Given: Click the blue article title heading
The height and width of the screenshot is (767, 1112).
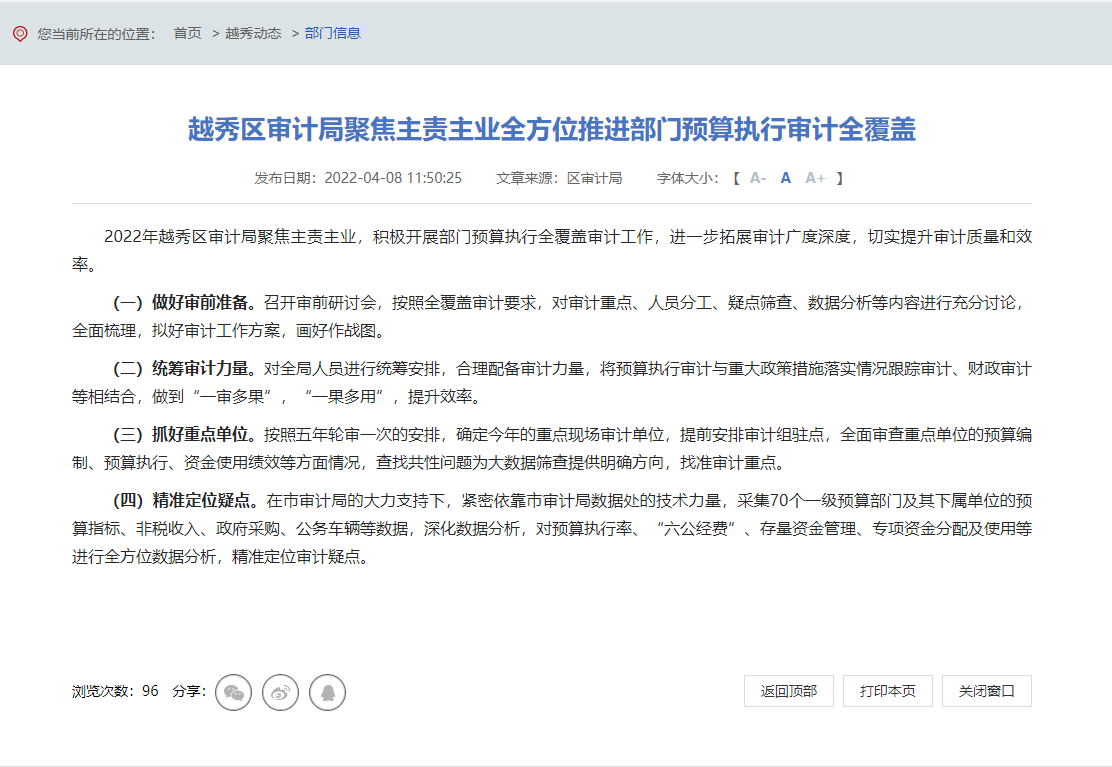Looking at the screenshot, I should tap(552, 129).
